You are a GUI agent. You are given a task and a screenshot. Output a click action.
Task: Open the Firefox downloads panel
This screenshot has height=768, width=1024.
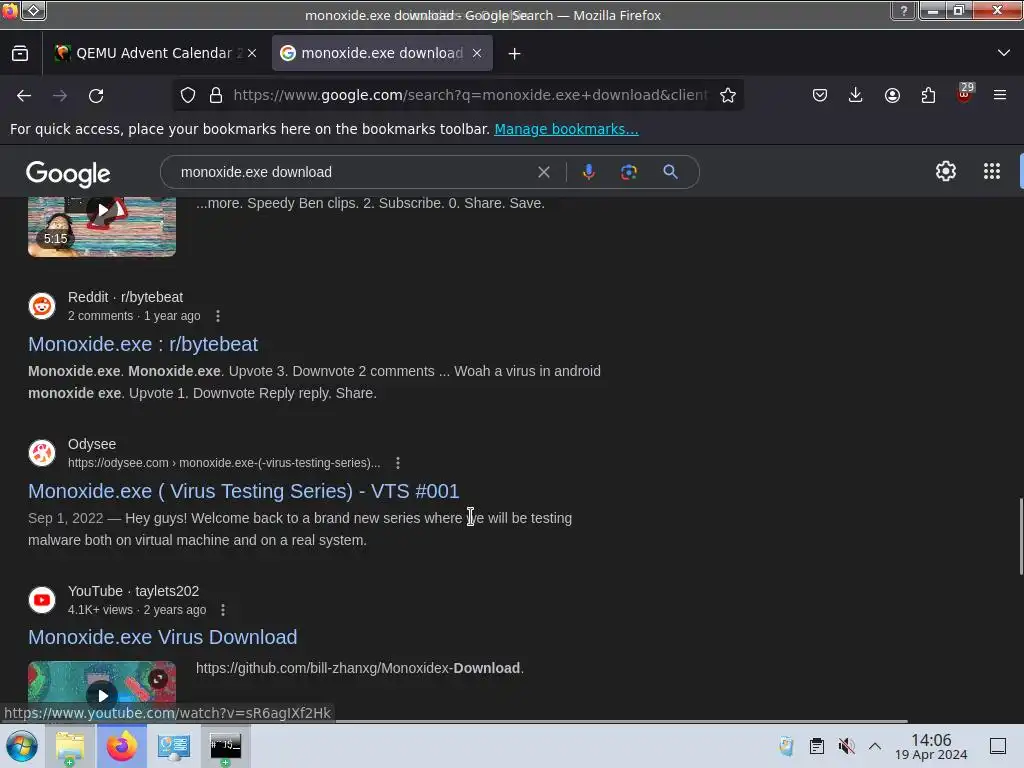pos(856,95)
